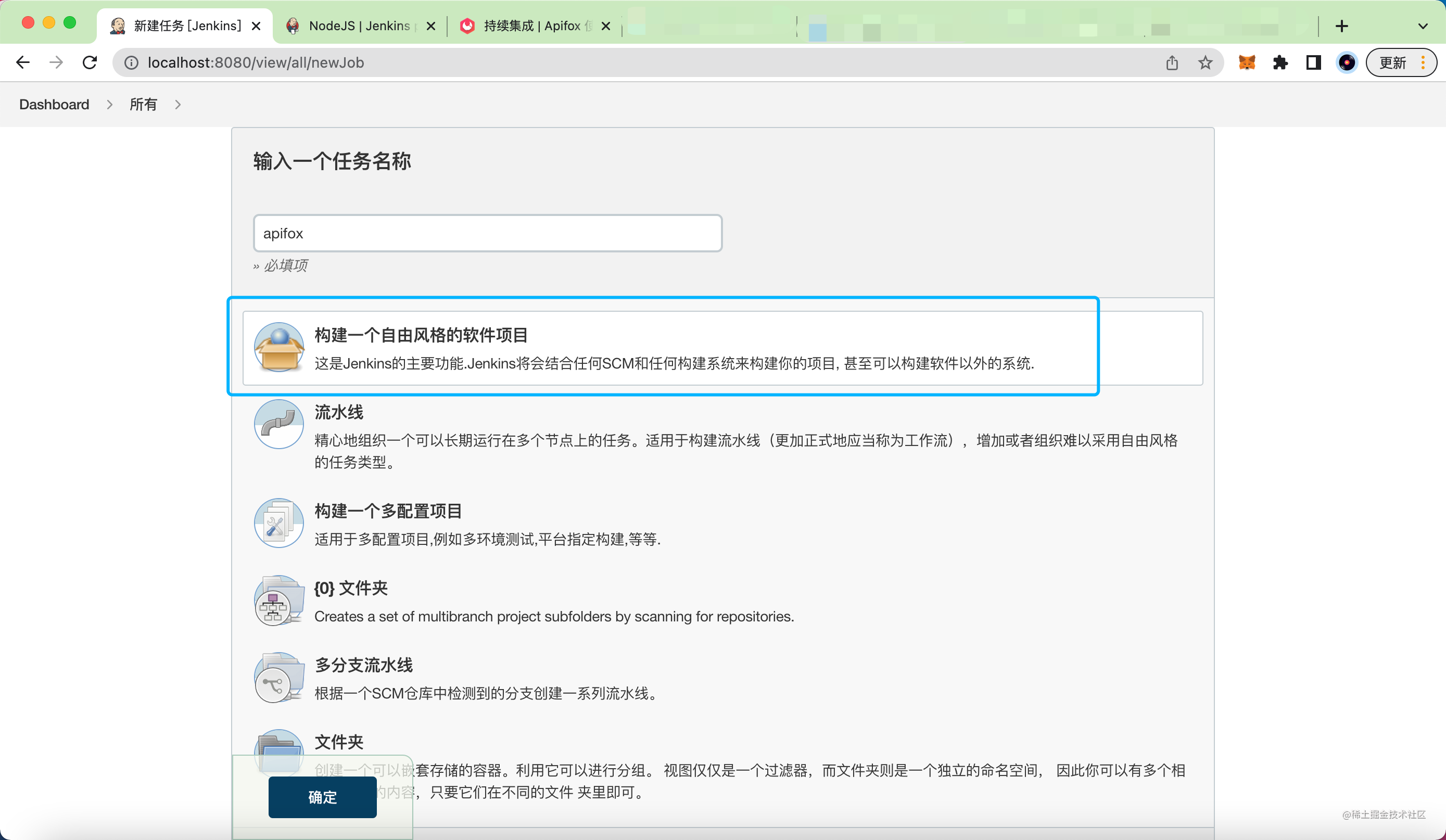Switch to the NodeJS | Jenkins tab
The image size is (1446, 840).
tap(360, 27)
